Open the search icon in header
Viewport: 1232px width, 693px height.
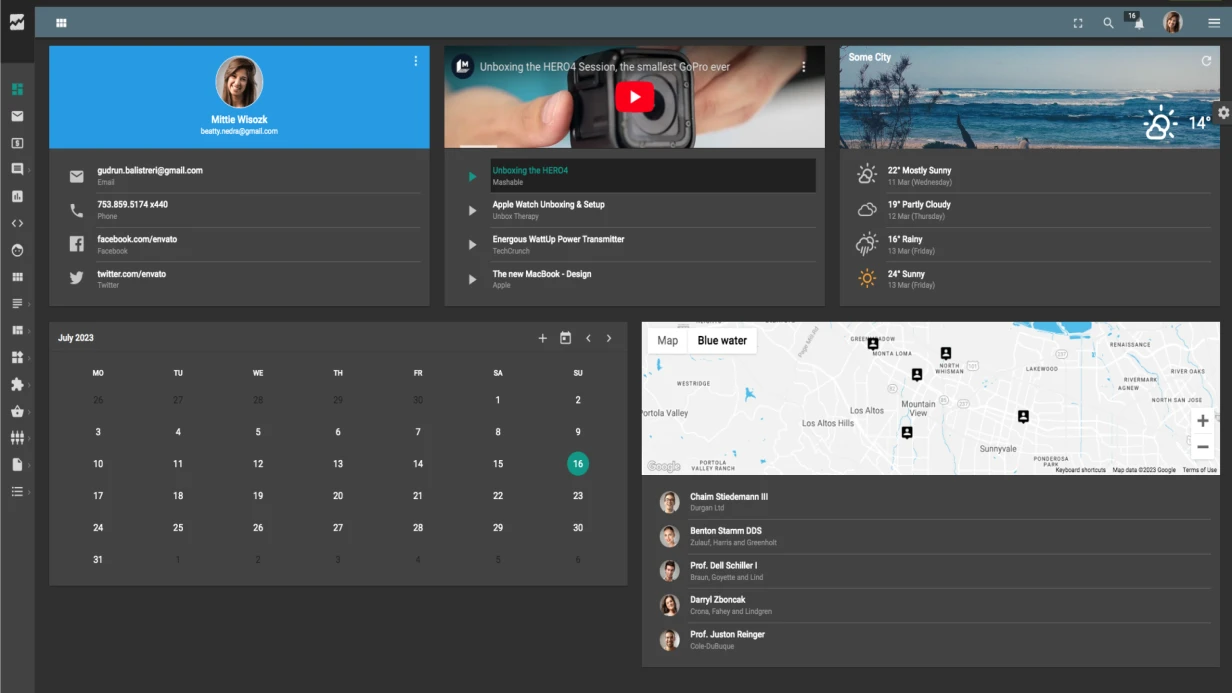coord(1108,23)
